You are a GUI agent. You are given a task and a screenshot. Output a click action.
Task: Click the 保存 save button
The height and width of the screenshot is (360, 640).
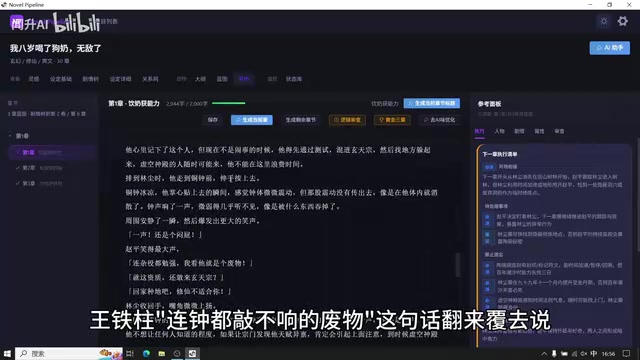pyautogui.click(x=213, y=120)
